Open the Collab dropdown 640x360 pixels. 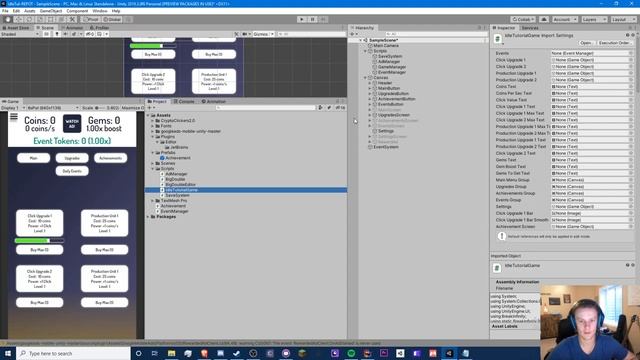click(523, 19)
